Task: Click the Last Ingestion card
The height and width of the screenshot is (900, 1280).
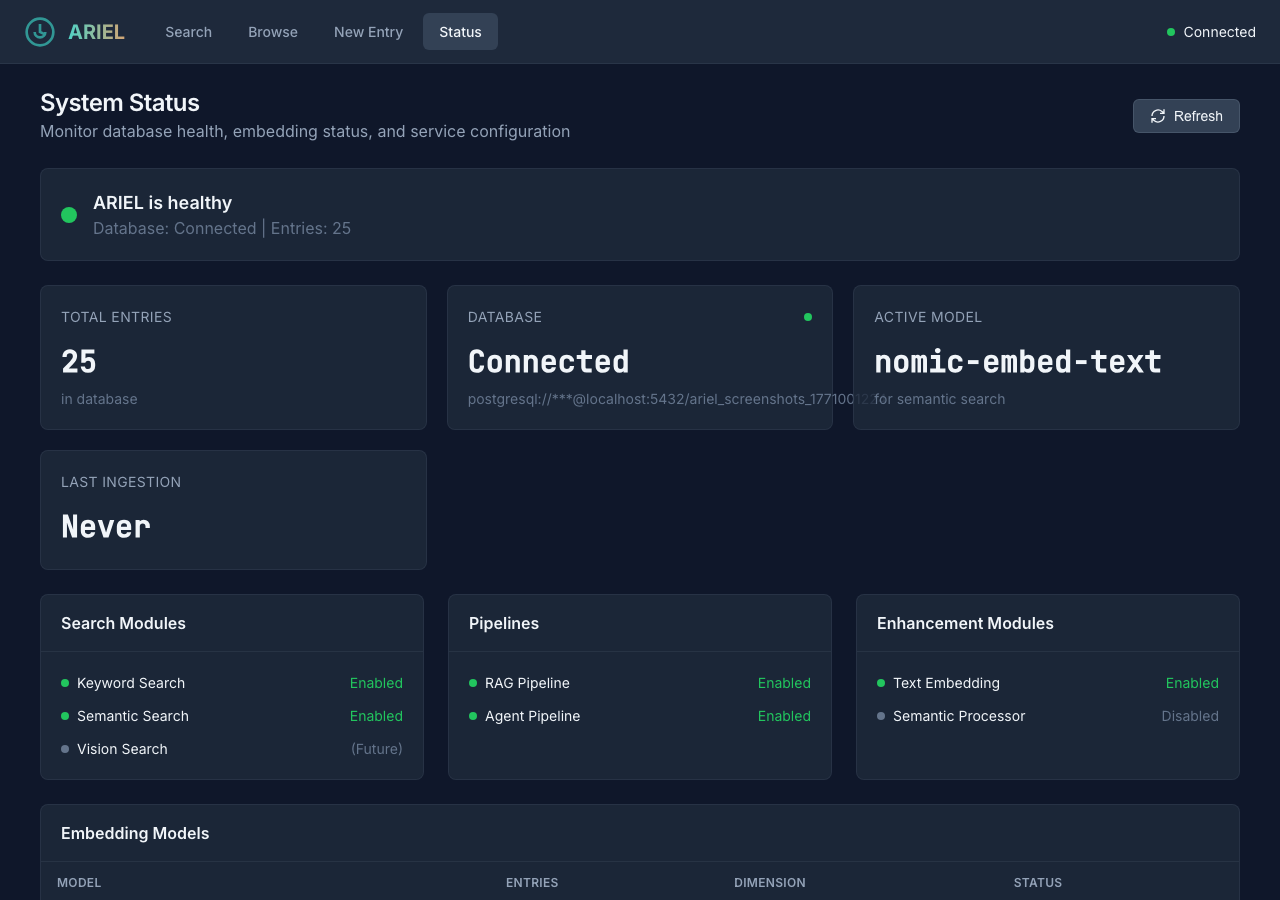Action: click(x=233, y=509)
